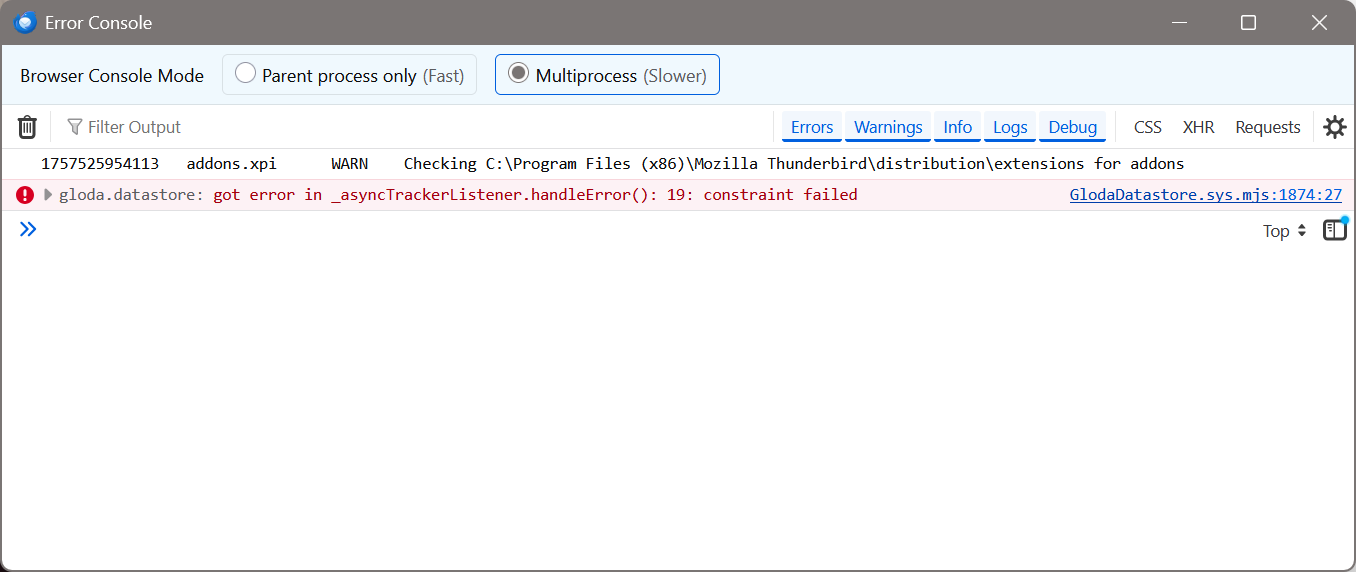Clear the console output with trash icon

[x=28, y=127]
